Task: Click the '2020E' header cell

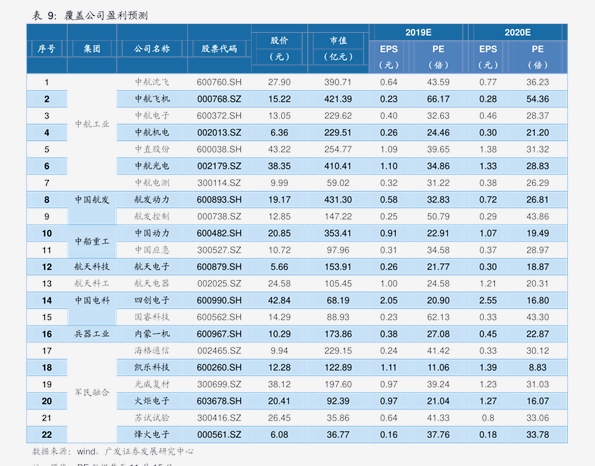Action: [518, 32]
